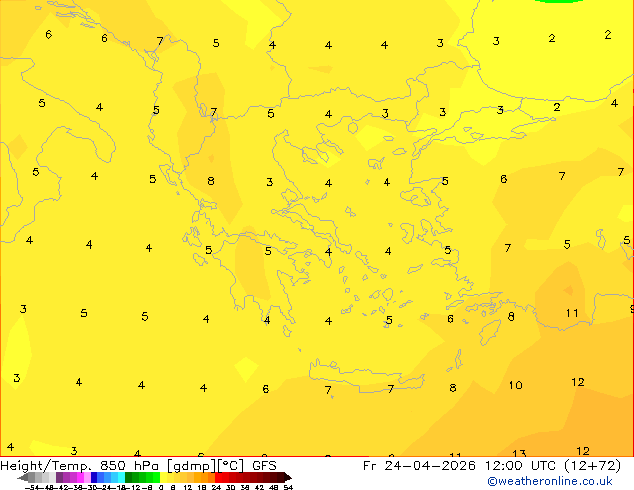Click the '13' temperature value on map
The image size is (634, 490).
pos(519,453)
